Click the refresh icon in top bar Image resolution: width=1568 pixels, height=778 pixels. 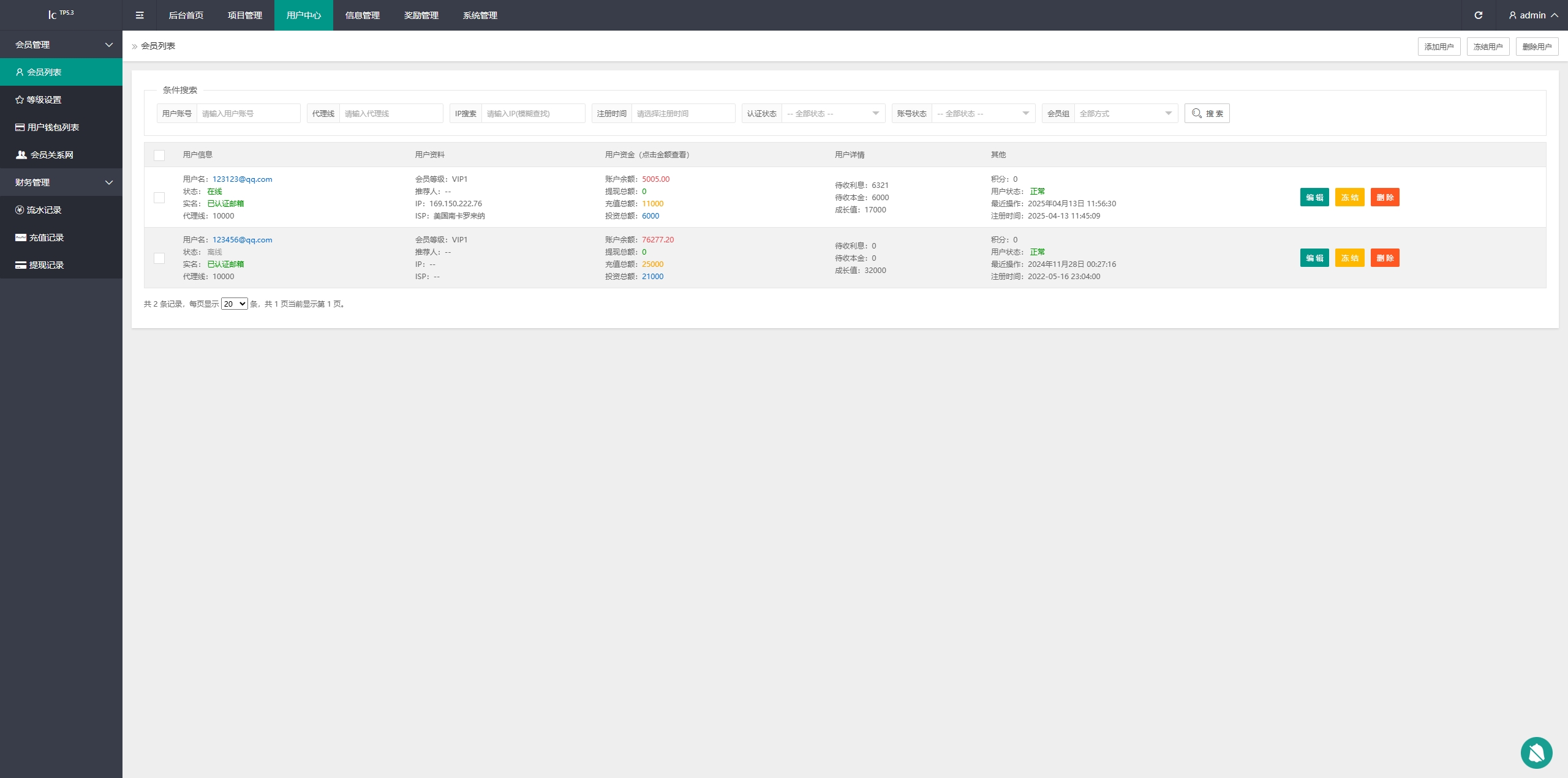(x=1478, y=15)
